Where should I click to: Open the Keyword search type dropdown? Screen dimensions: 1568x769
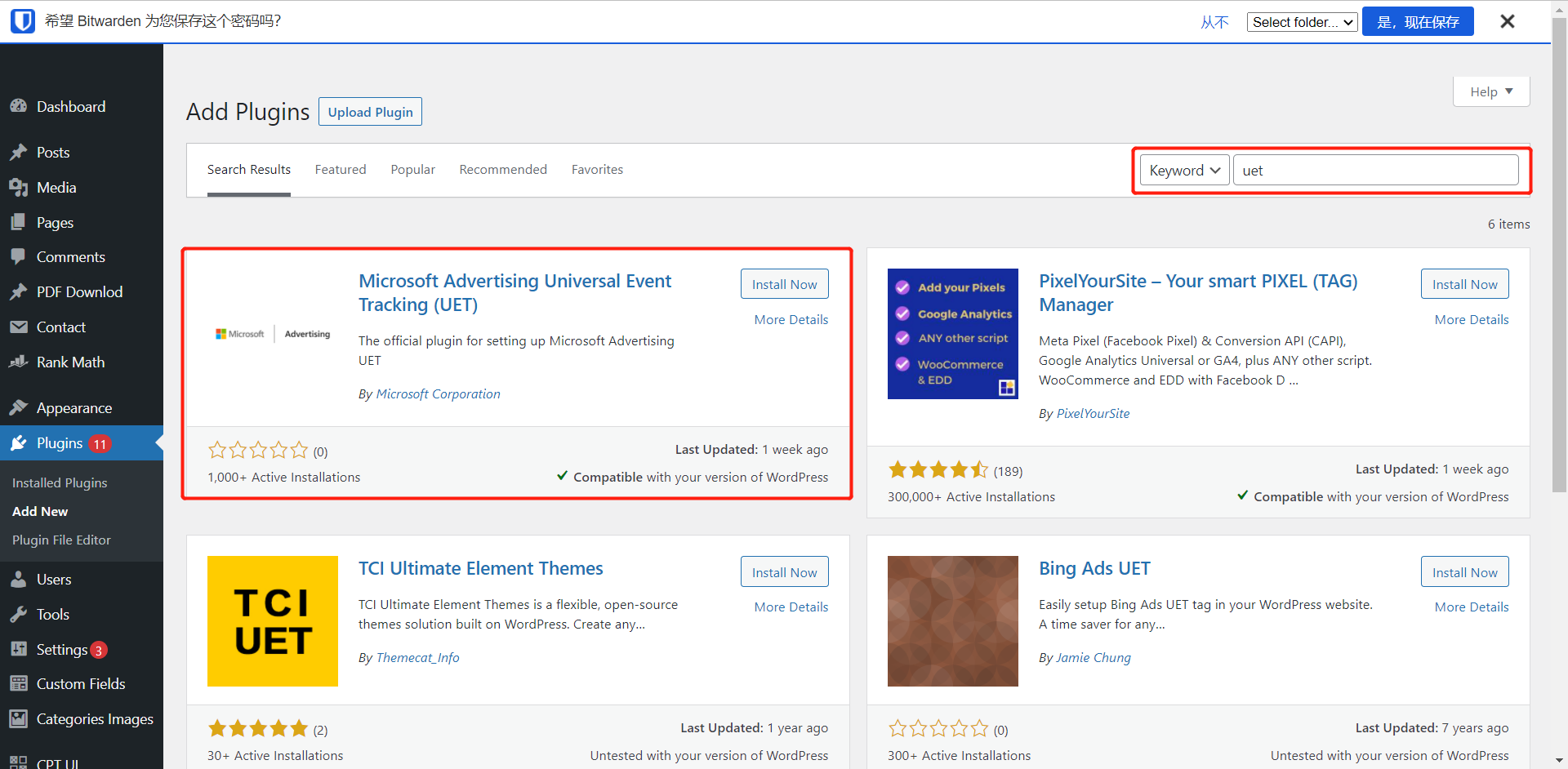point(1184,170)
